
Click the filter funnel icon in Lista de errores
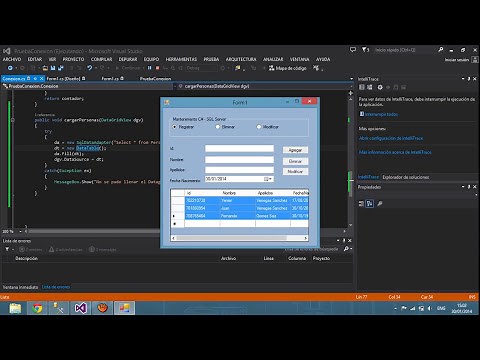(x=7, y=249)
